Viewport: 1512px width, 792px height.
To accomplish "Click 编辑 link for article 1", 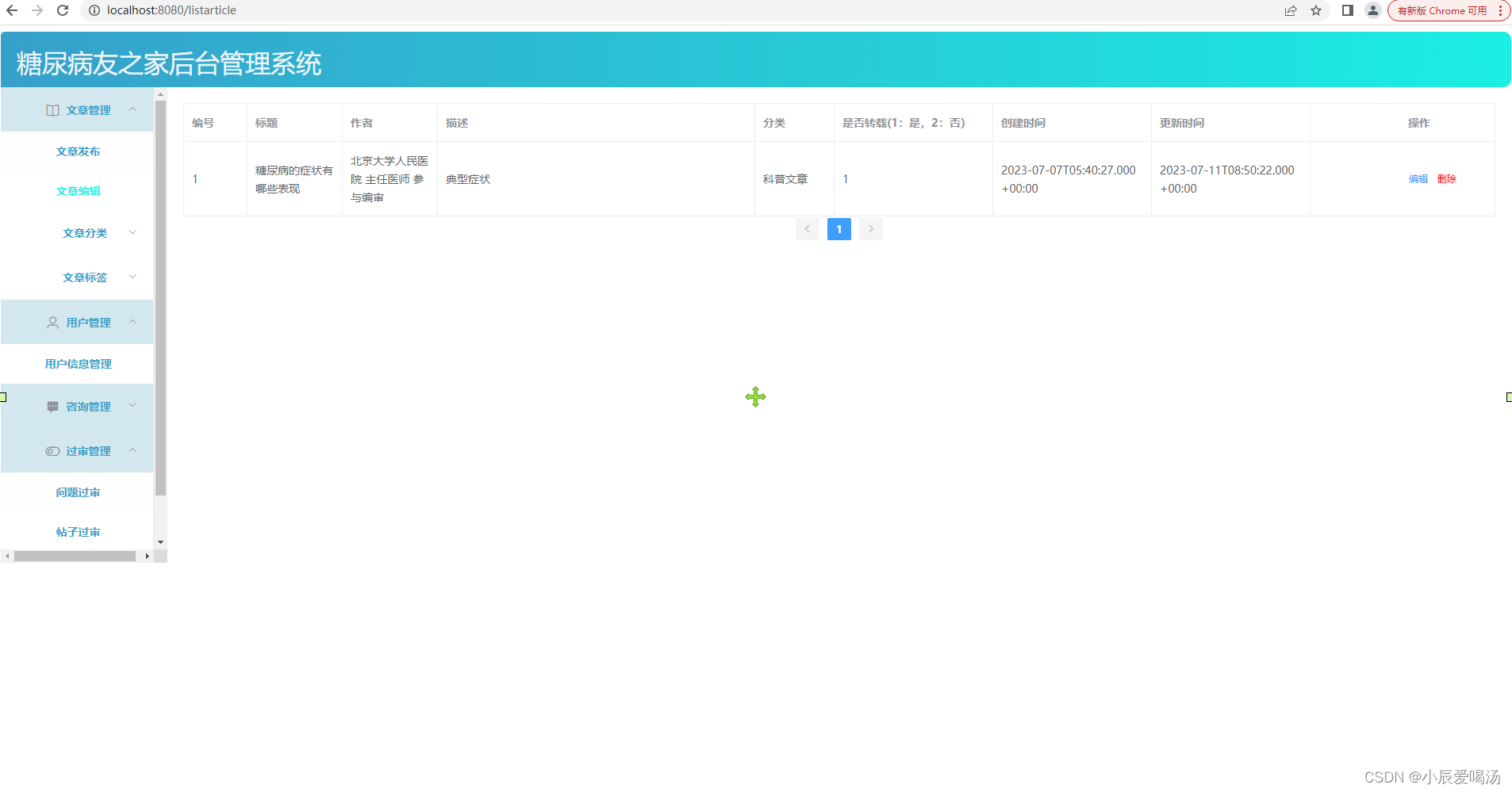I will (1418, 179).
